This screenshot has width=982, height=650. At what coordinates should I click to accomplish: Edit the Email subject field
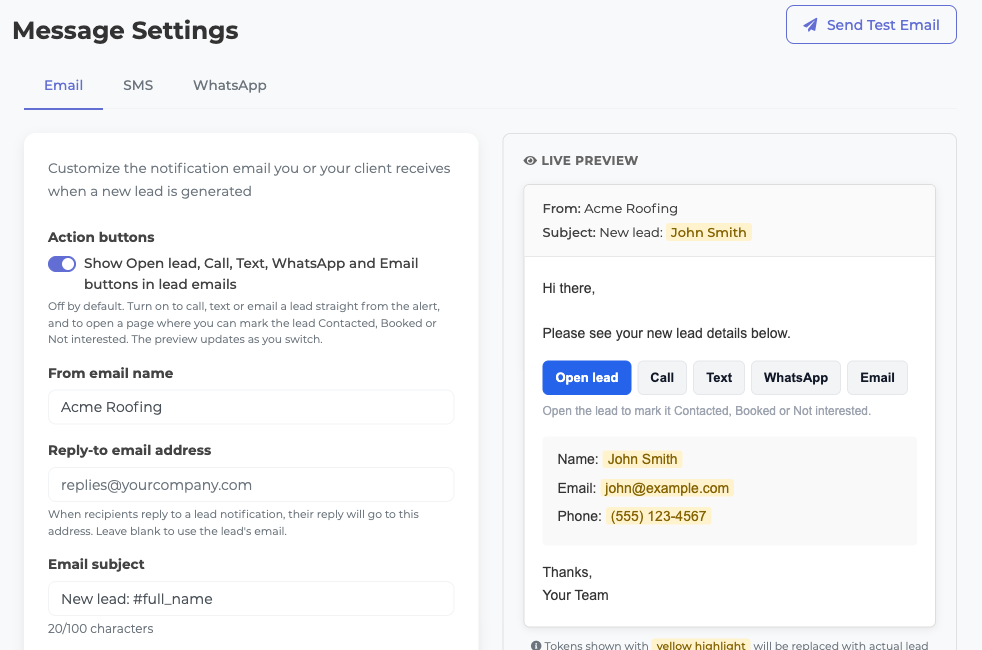pos(251,599)
